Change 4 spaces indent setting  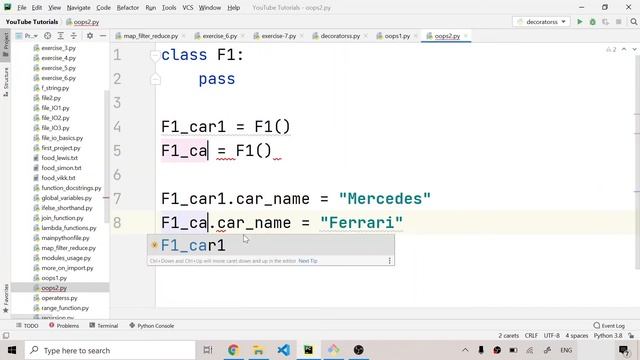coord(577,336)
